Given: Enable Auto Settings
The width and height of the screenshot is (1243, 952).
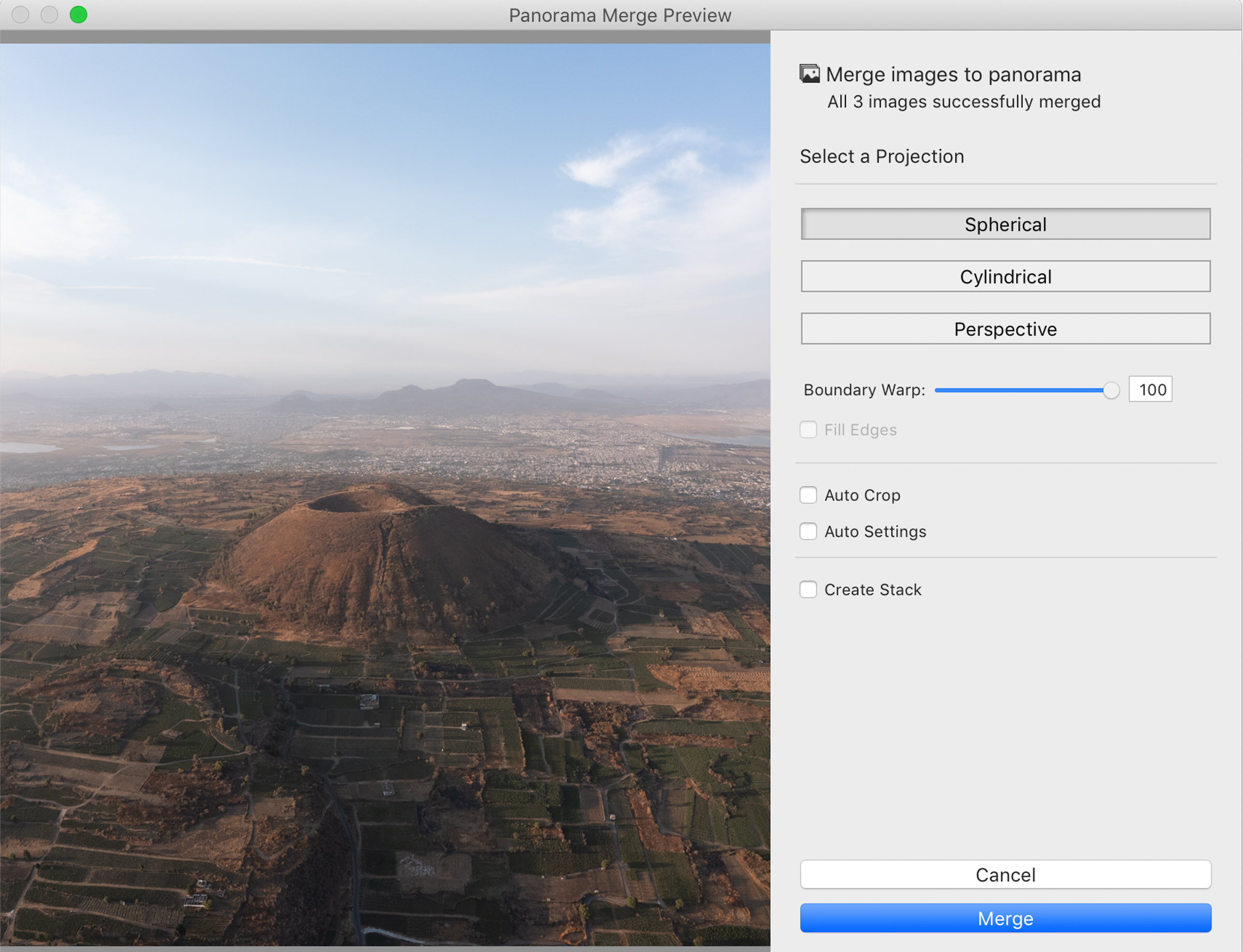Looking at the screenshot, I should click(808, 532).
